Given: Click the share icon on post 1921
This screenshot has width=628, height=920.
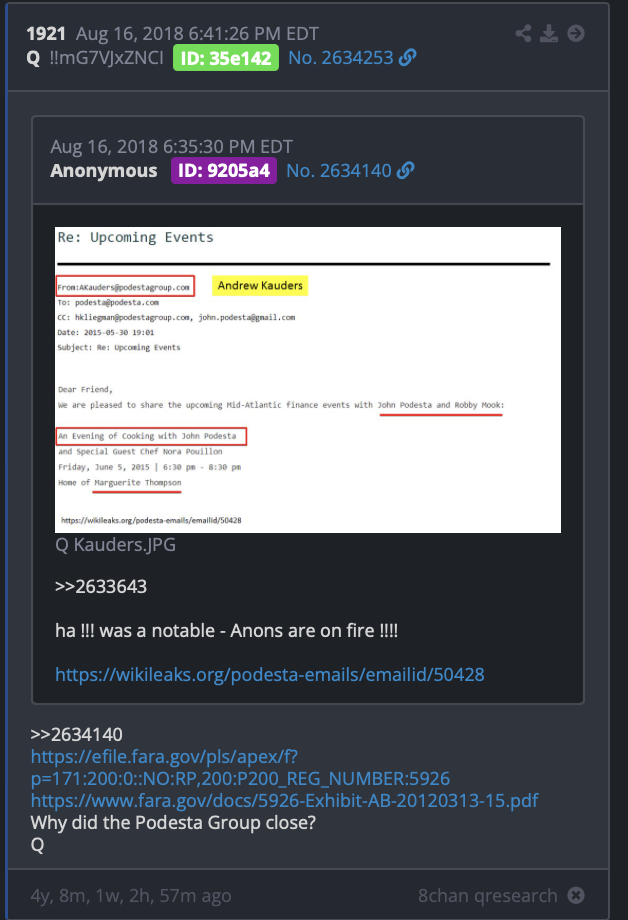Looking at the screenshot, I should [x=523, y=33].
